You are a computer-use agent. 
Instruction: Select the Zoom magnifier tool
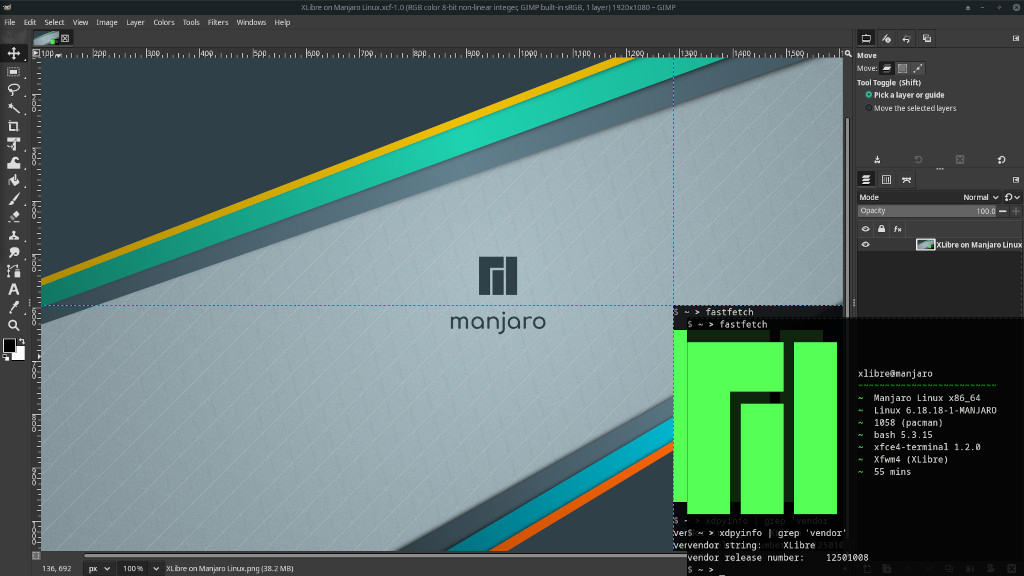(x=14, y=325)
